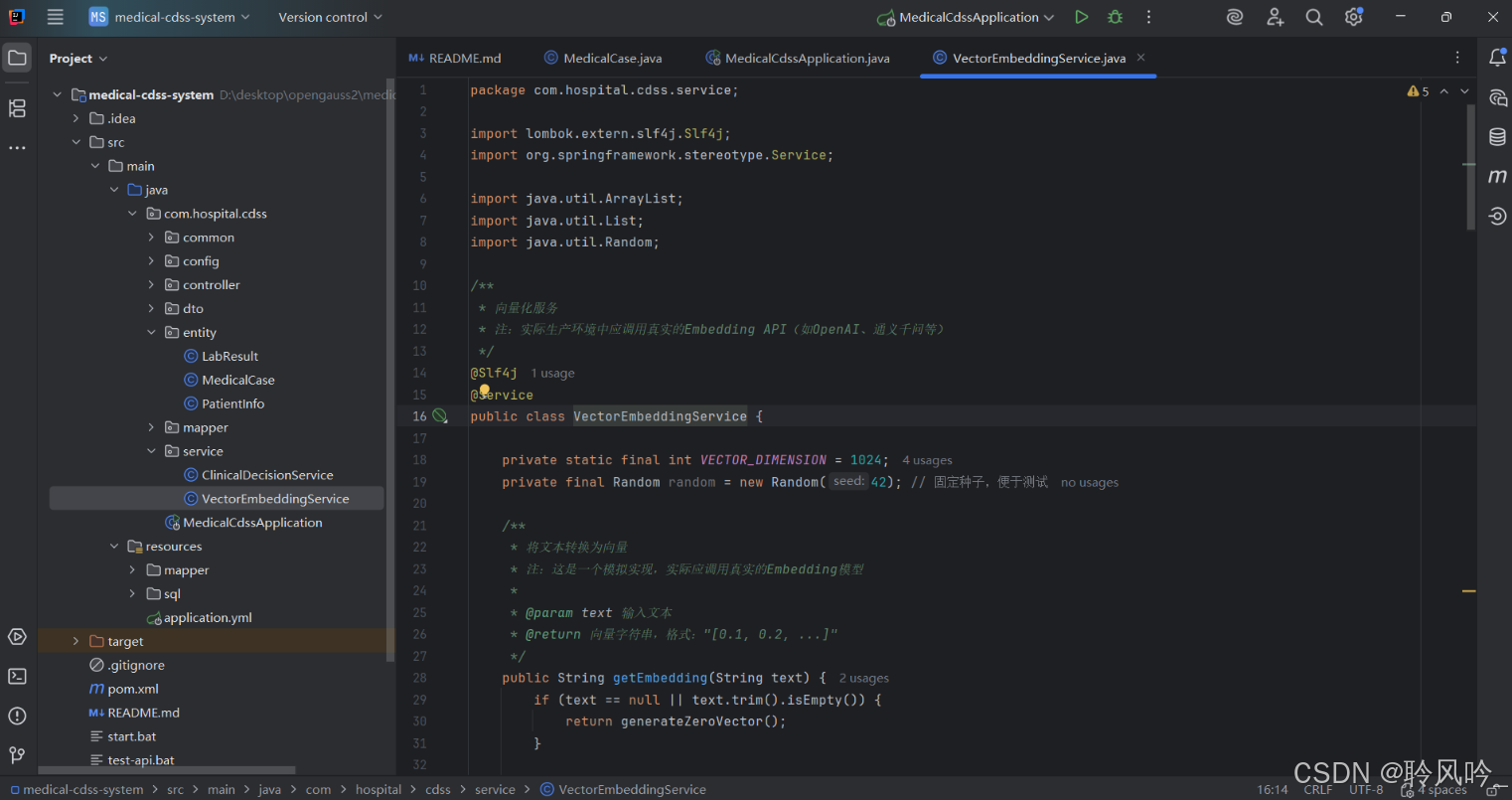Image resolution: width=1512 pixels, height=800 pixels.
Task: Switch to the MedicalCase.java tab
Action: click(x=603, y=59)
